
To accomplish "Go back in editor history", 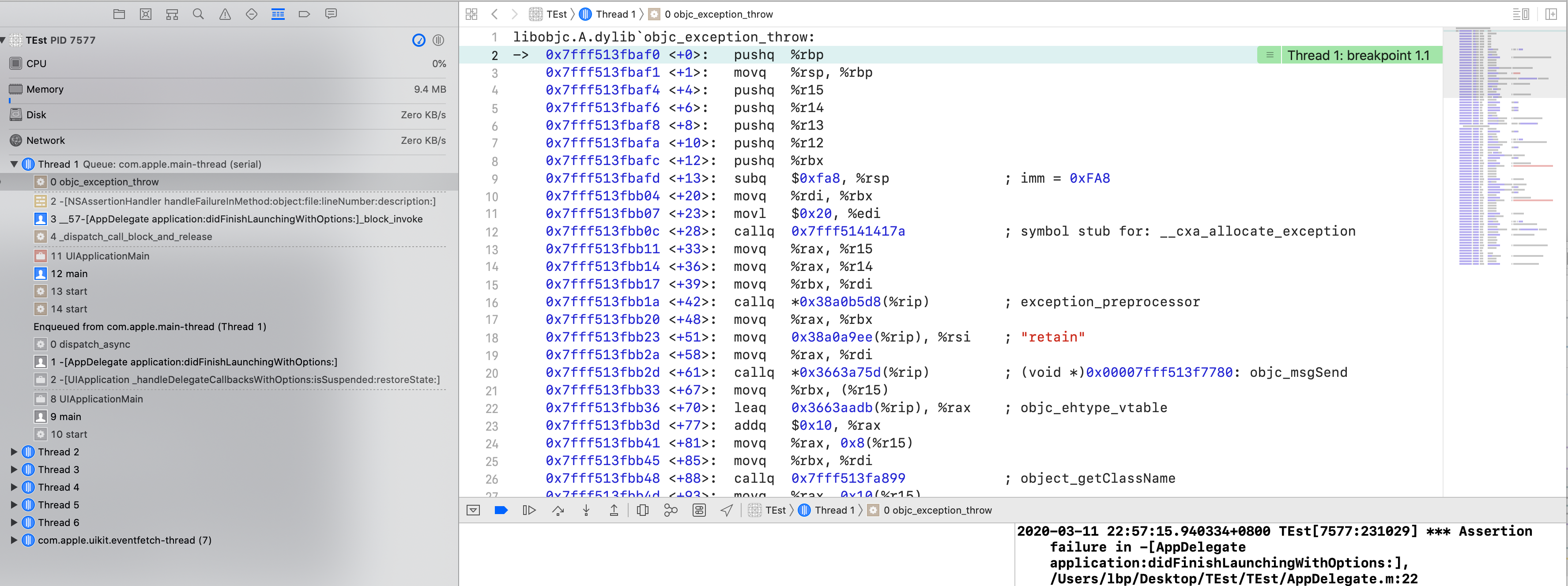I will tap(495, 14).
